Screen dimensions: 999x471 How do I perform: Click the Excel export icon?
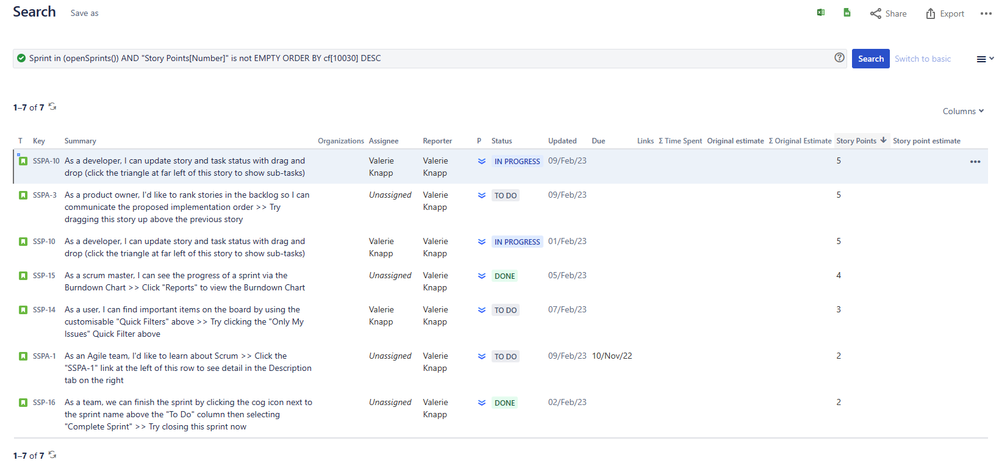pos(821,13)
